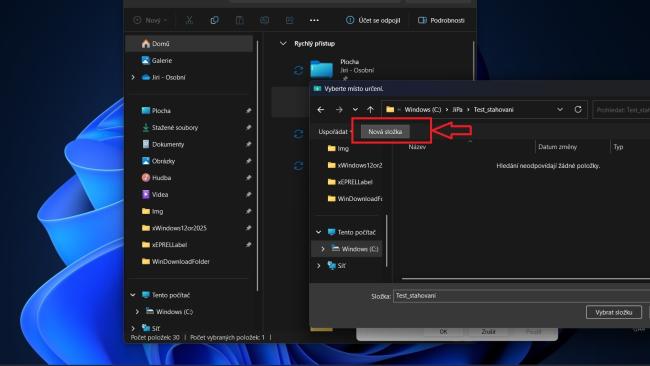
Task: Open Hudba in Explorer sidebar
Action: pos(156,178)
